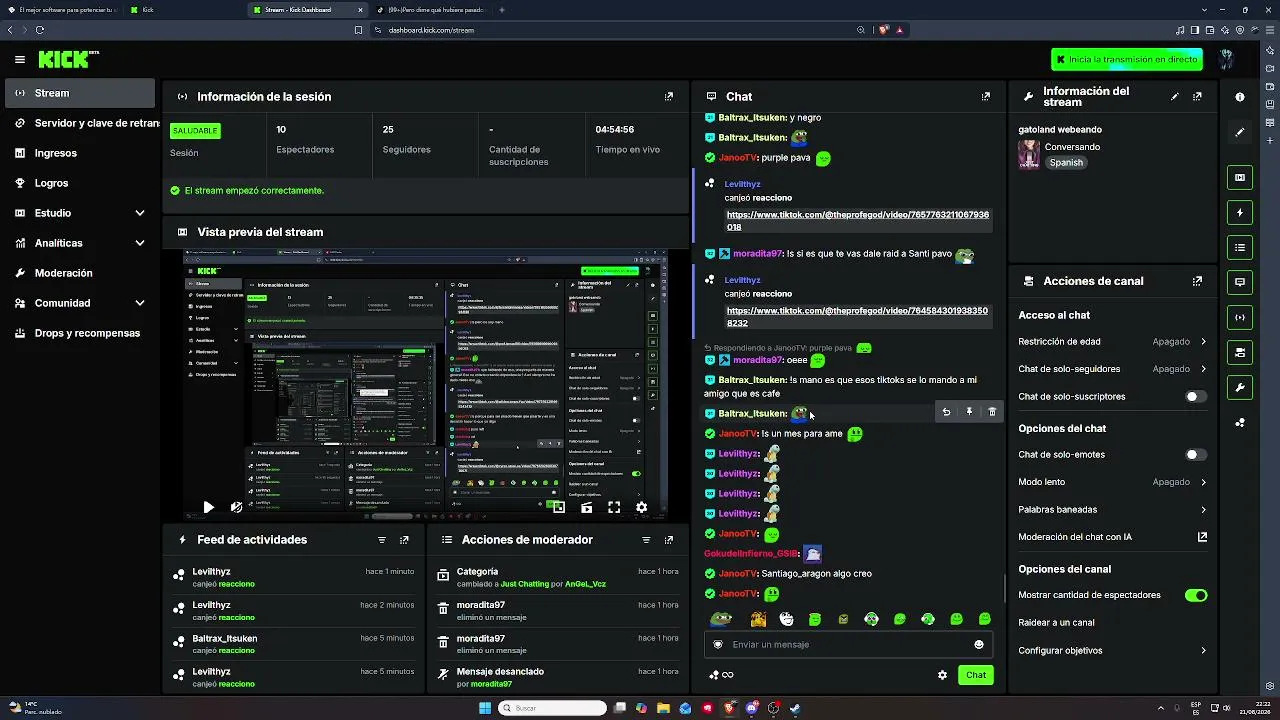Open Servidor y clave de retransmisión page
1280x720 pixels.
click(80, 123)
